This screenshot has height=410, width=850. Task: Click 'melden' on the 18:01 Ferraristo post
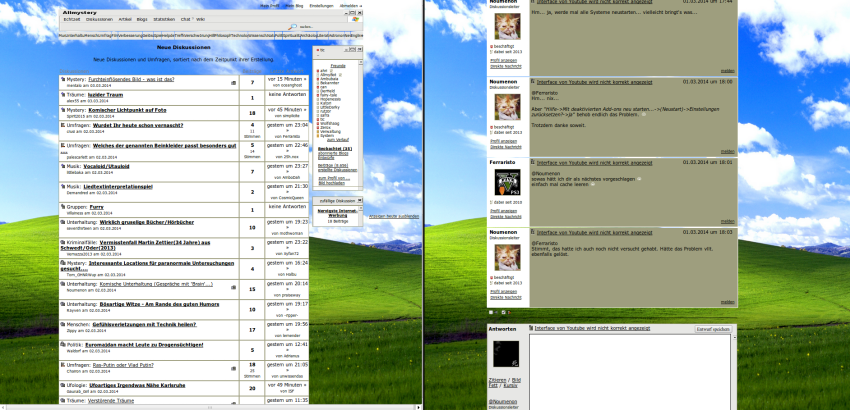727,221
